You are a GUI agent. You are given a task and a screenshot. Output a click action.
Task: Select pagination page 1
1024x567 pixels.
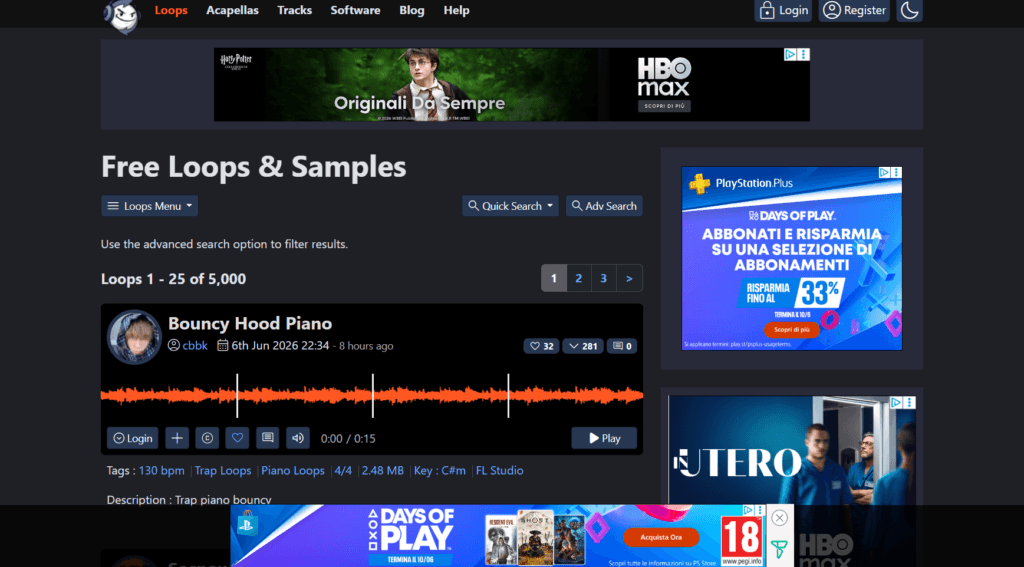pos(554,278)
